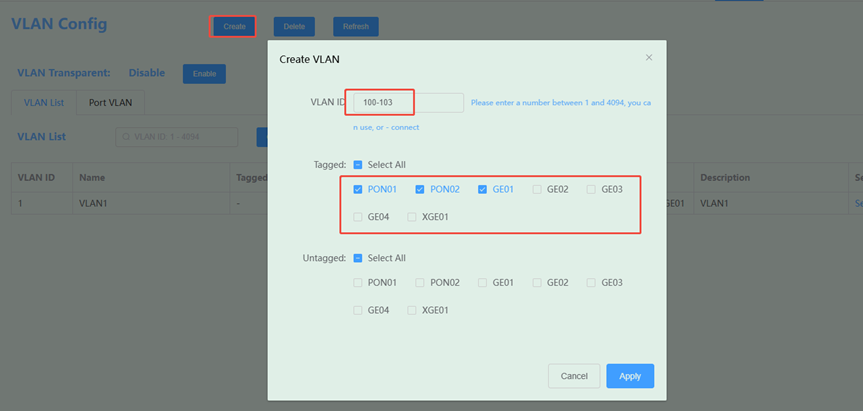The width and height of the screenshot is (863, 411).
Task: Check Untagged GE02 checkbox
Action: coord(537,283)
